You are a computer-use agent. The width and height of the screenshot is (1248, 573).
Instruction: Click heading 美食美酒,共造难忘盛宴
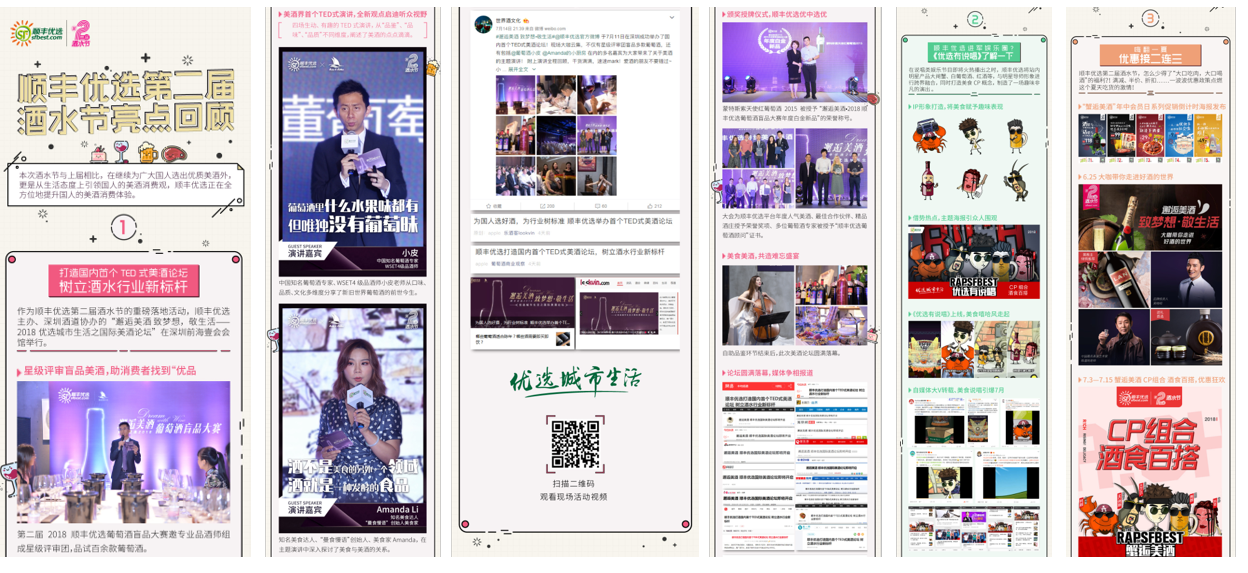coord(762,256)
